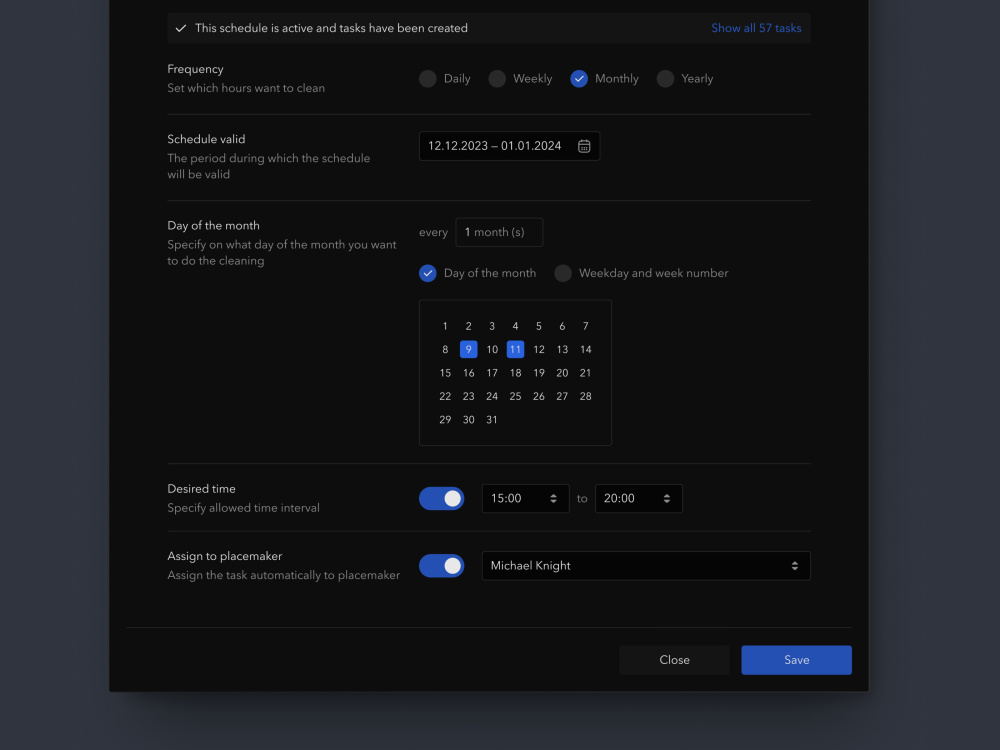The width and height of the screenshot is (1000, 750).
Task: Select day 8 in the month grid
Action: [445, 349]
